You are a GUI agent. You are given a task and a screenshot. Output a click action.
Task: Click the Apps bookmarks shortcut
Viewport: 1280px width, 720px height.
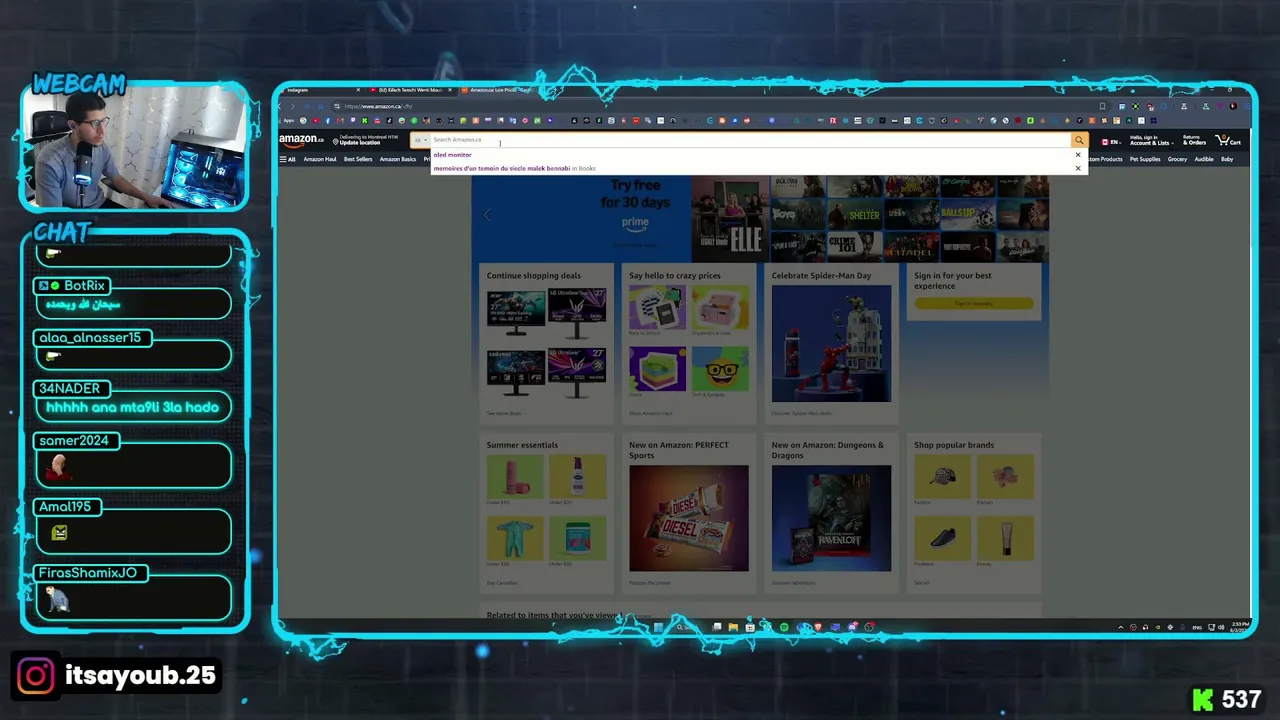tap(288, 121)
